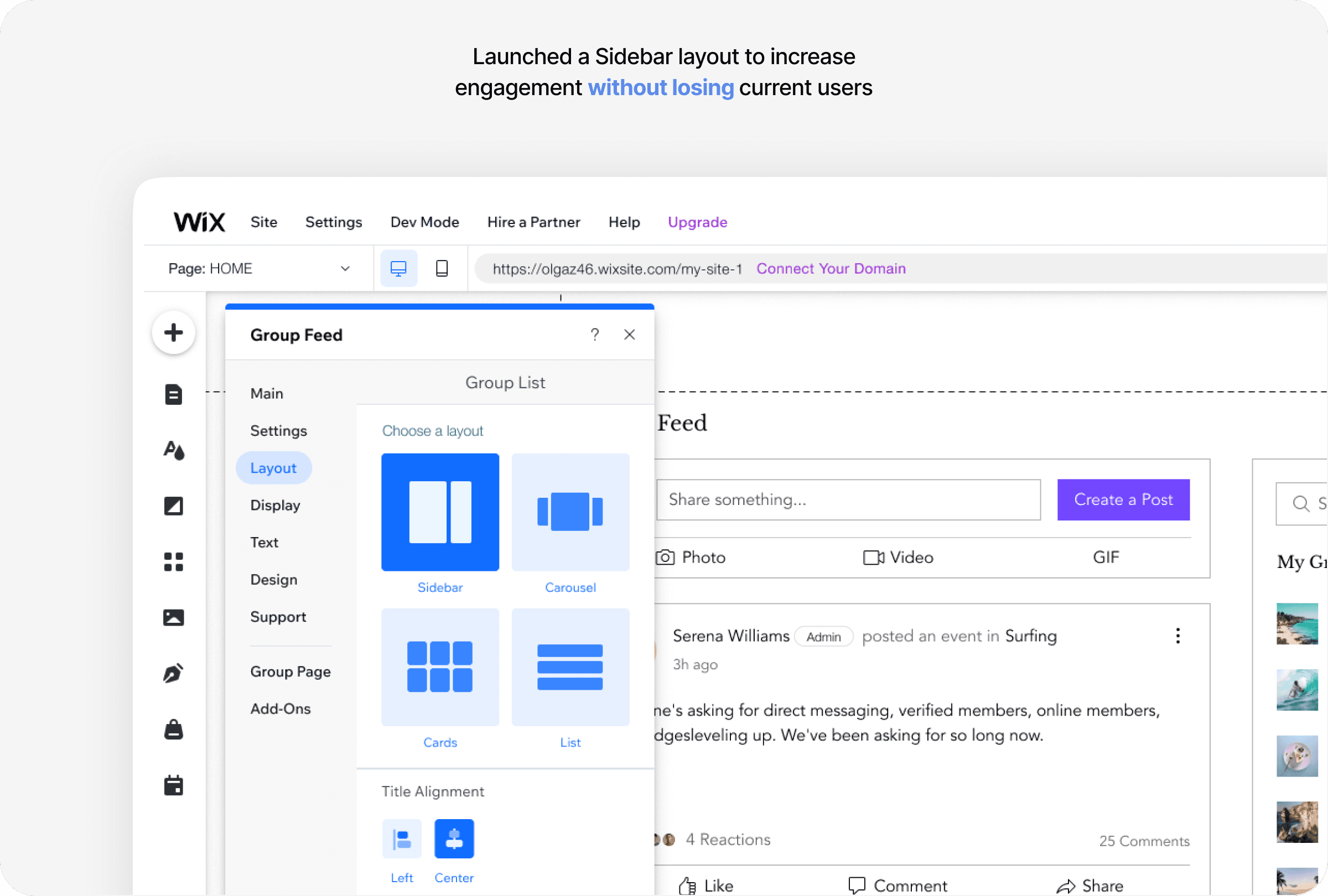Open the Media image icon in the sidebar
1328x896 pixels.
pyautogui.click(x=173, y=617)
